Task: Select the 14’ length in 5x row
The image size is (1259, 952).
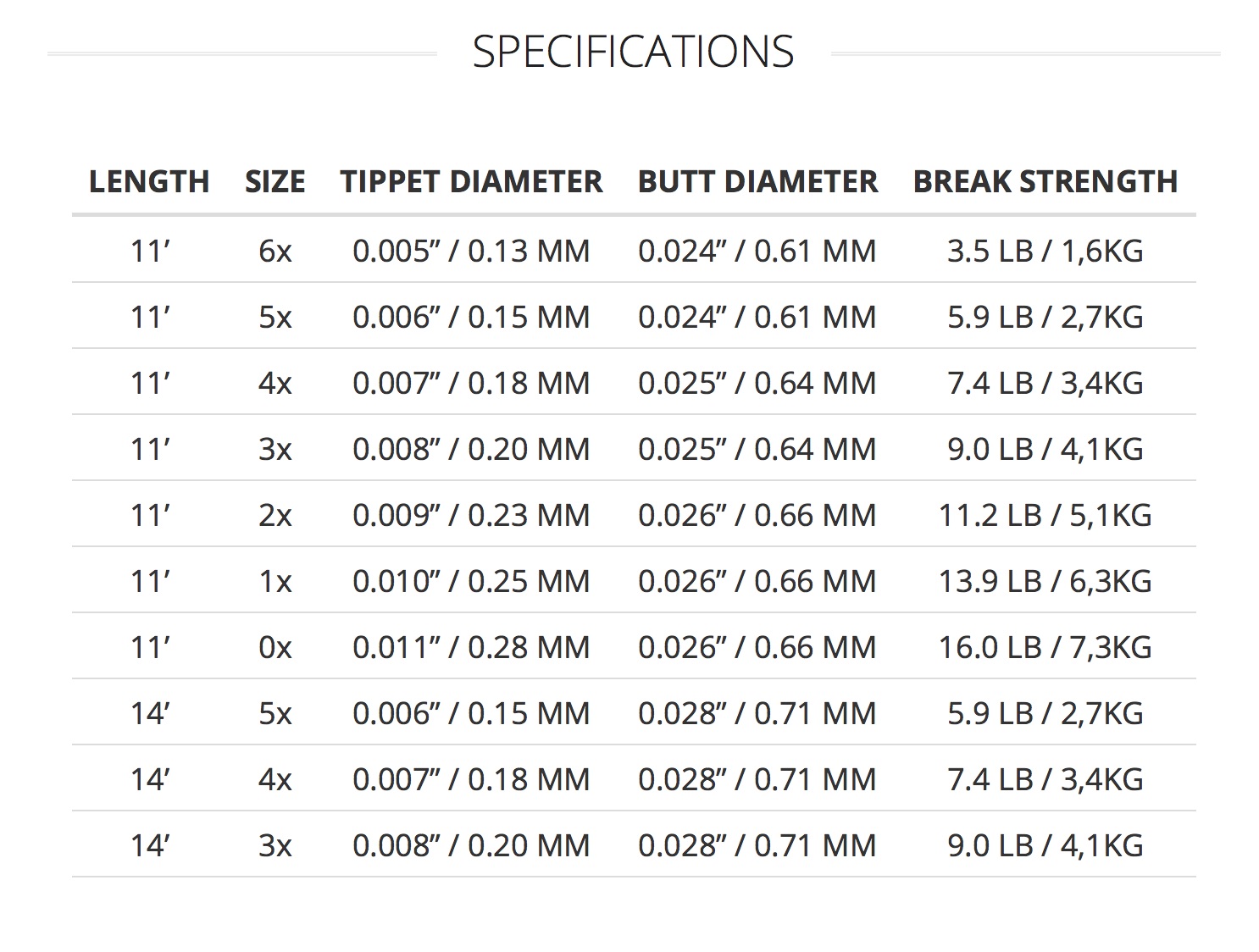Action: click(150, 713)
